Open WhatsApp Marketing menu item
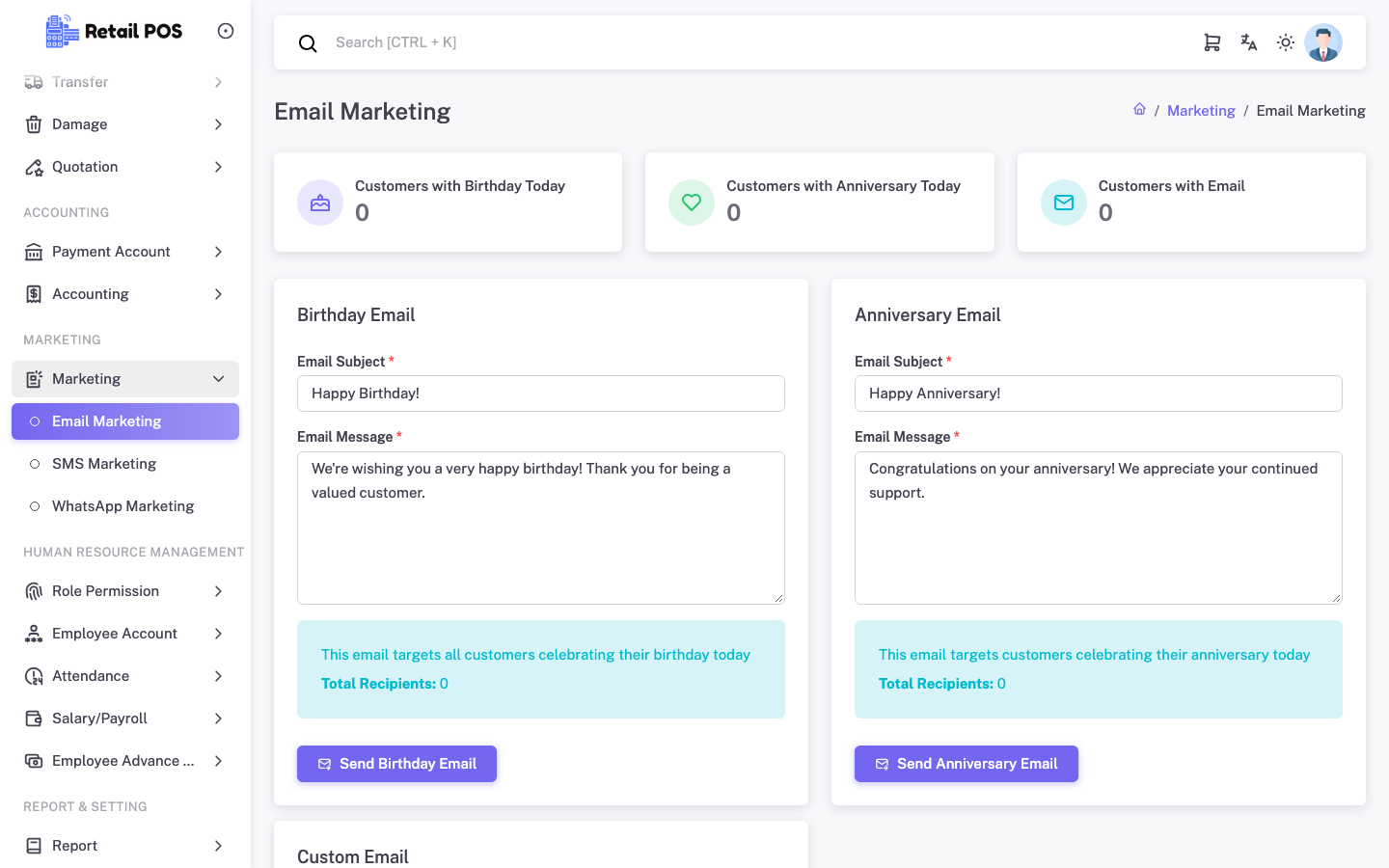Image resolution: width=1389 pixels, height=868 pixels. coord(125,506)
